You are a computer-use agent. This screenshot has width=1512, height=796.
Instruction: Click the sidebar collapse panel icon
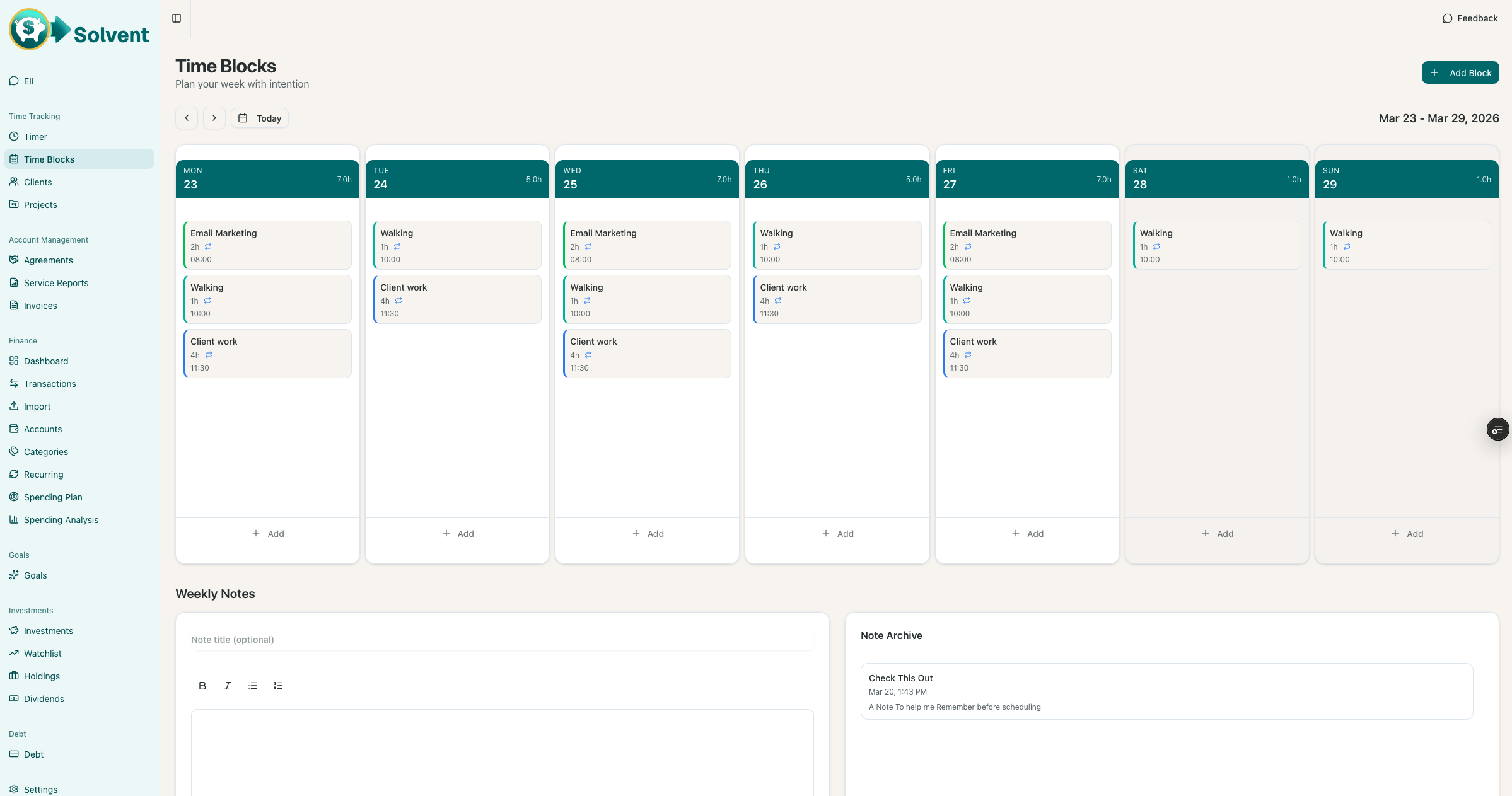pyautogui.click(x=175, y=18)
